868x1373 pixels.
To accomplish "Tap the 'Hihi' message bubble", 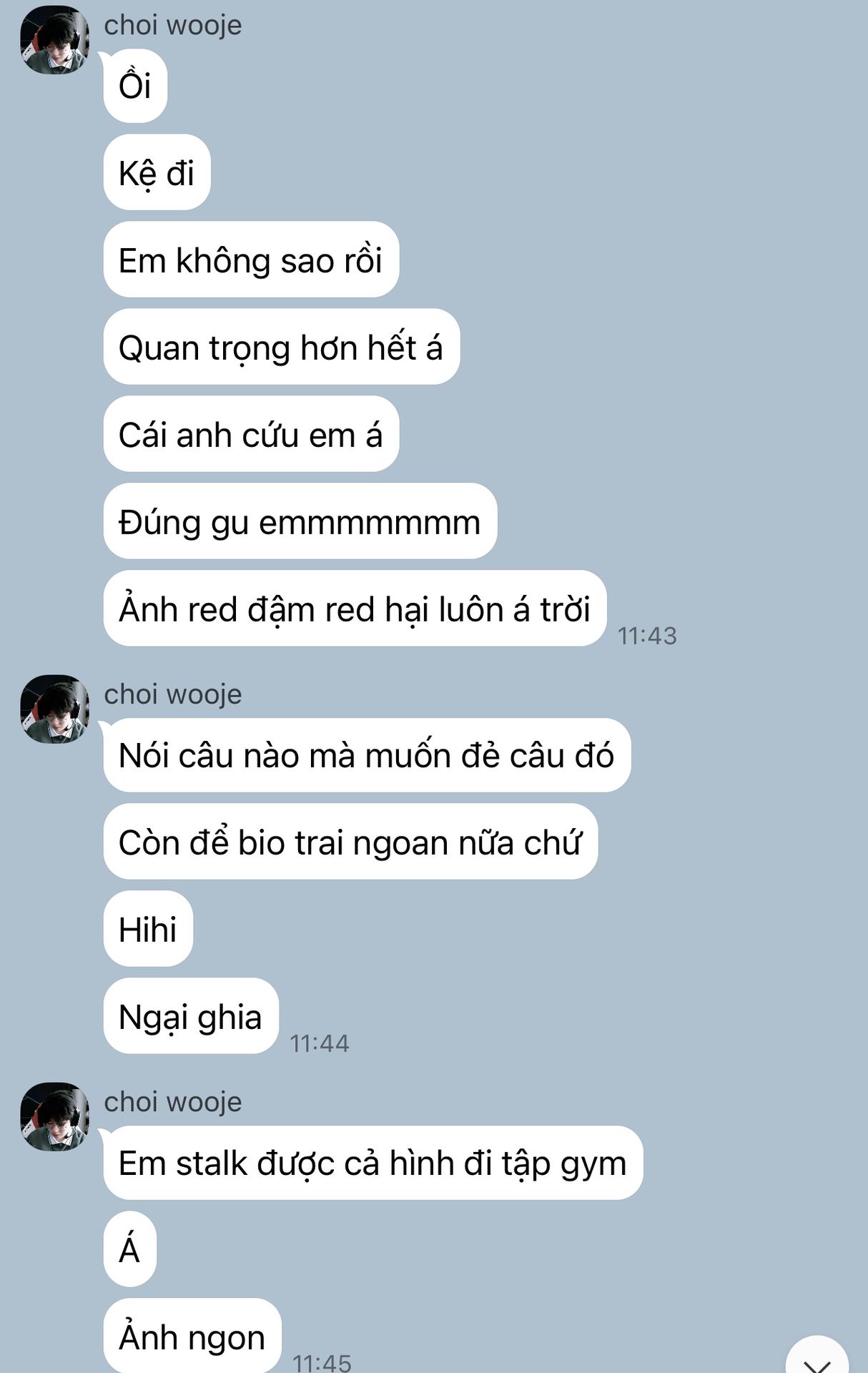I will tap(148, 929).
